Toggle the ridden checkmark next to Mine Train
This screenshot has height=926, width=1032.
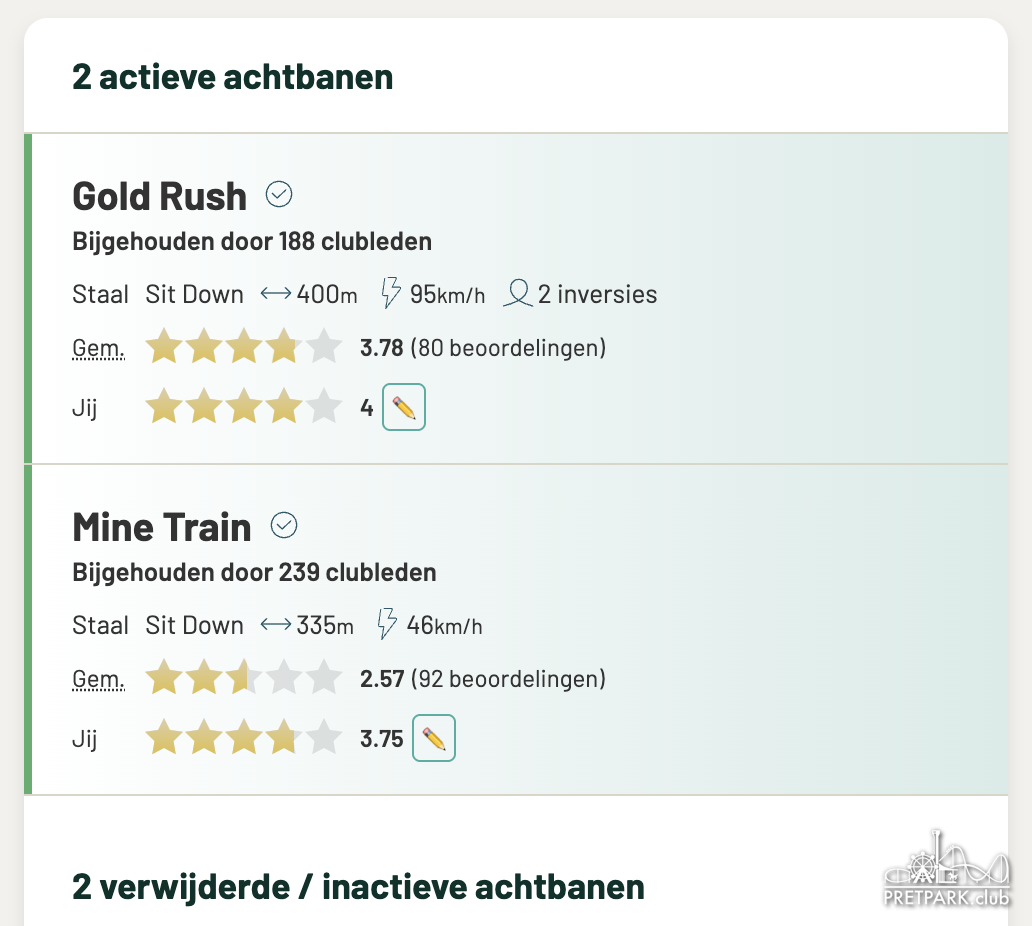(285, 525)
